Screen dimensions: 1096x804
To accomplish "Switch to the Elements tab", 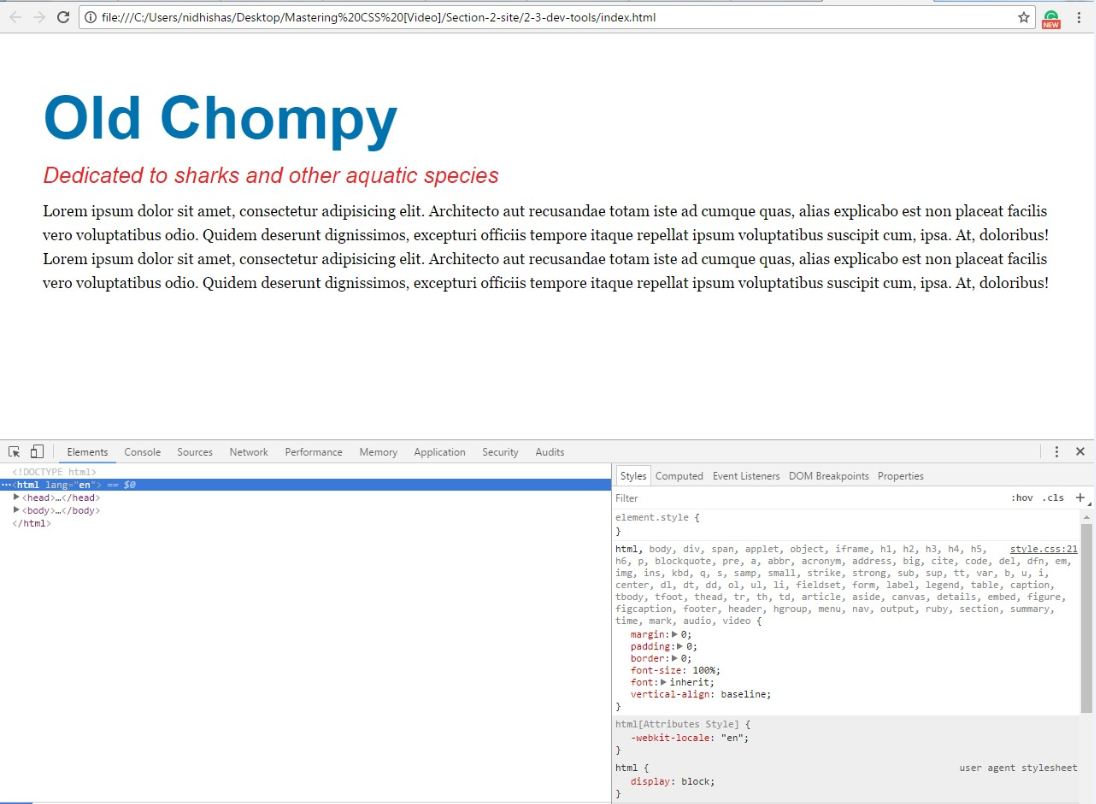I will pos(87,452).
